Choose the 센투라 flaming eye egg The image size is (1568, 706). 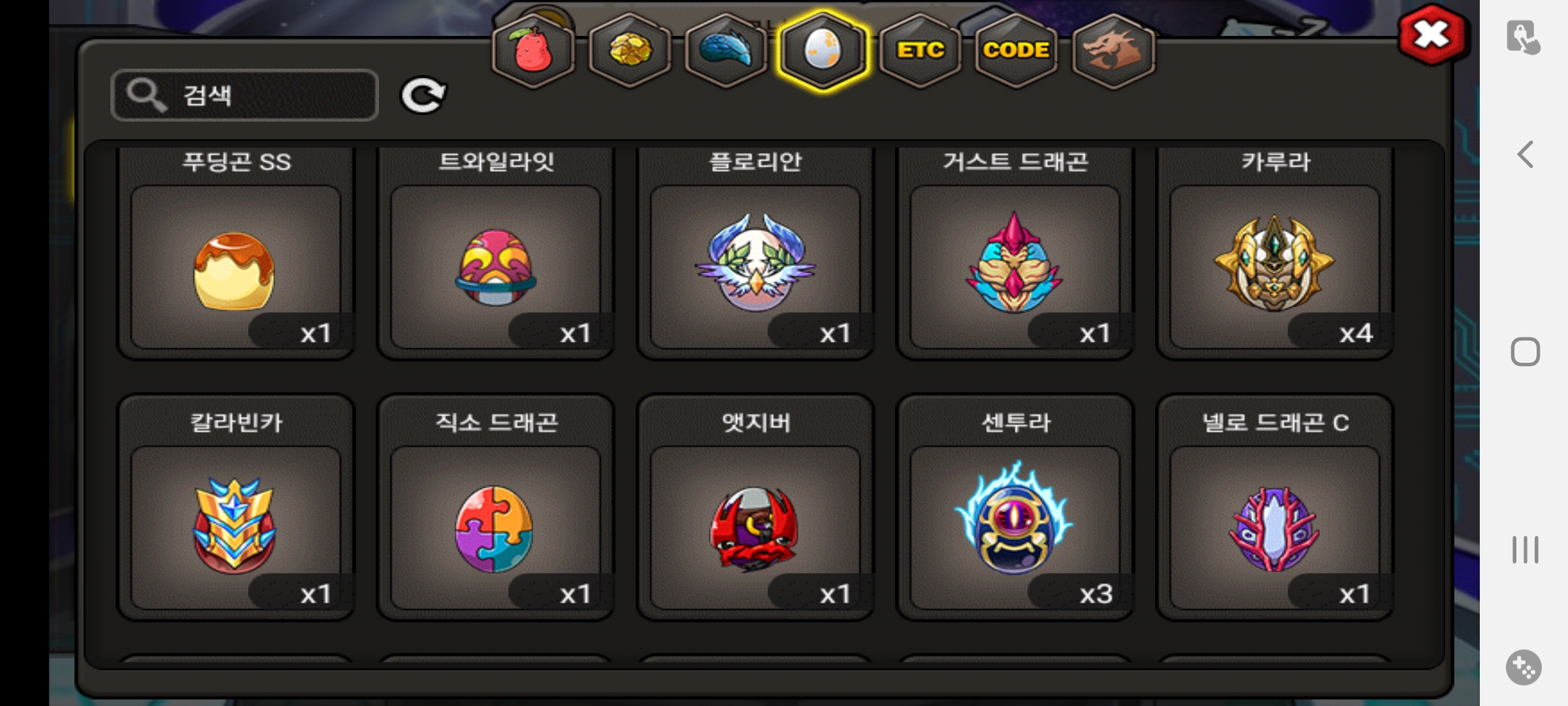(x=1015, y=507)
